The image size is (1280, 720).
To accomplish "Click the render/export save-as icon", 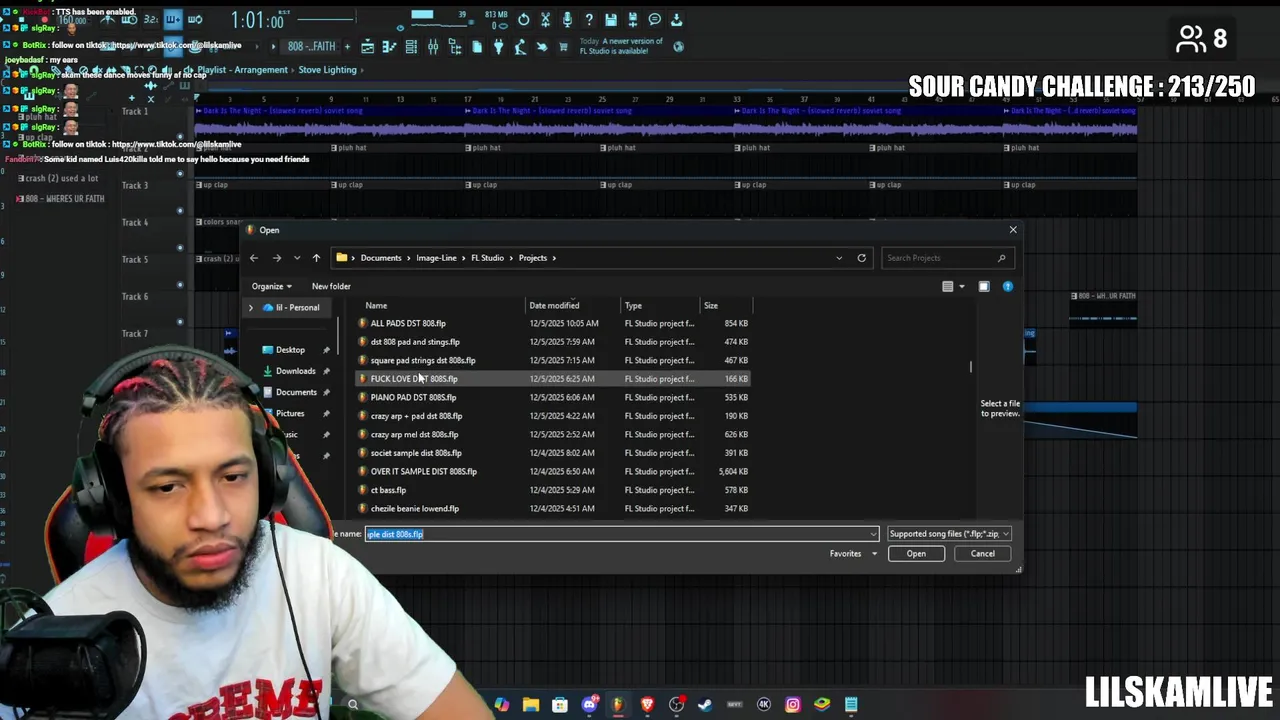I will pyautogui.click(x=632, y=19).
